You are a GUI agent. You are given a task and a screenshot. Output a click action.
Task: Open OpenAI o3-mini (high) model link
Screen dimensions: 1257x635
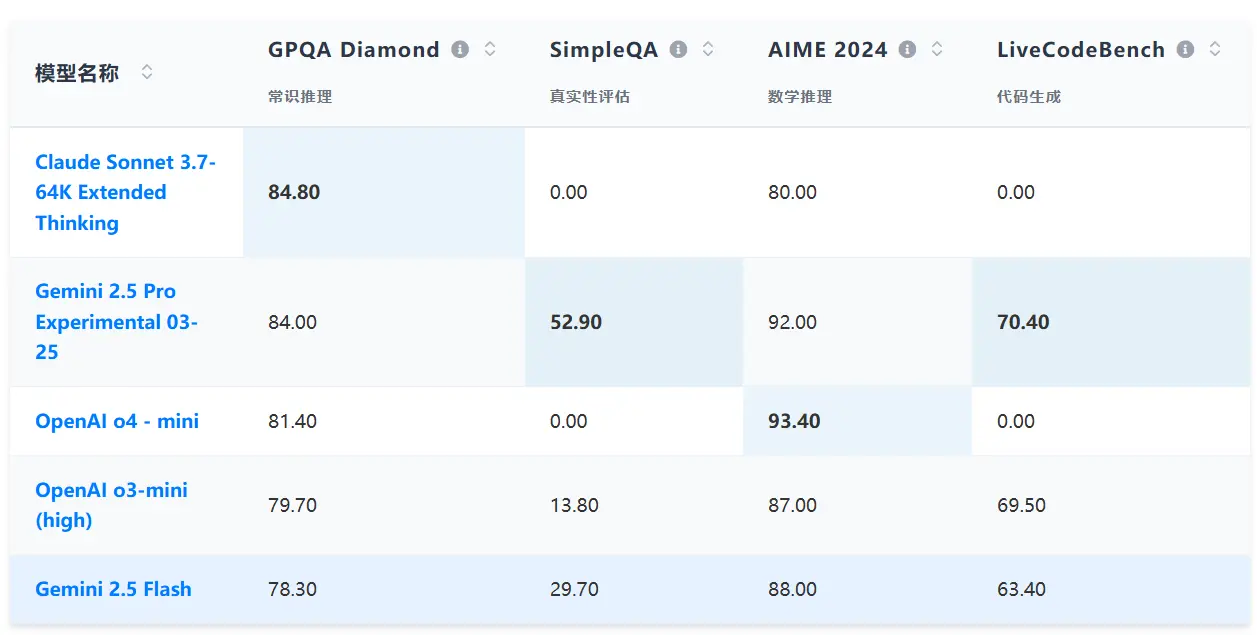(111, 505)
